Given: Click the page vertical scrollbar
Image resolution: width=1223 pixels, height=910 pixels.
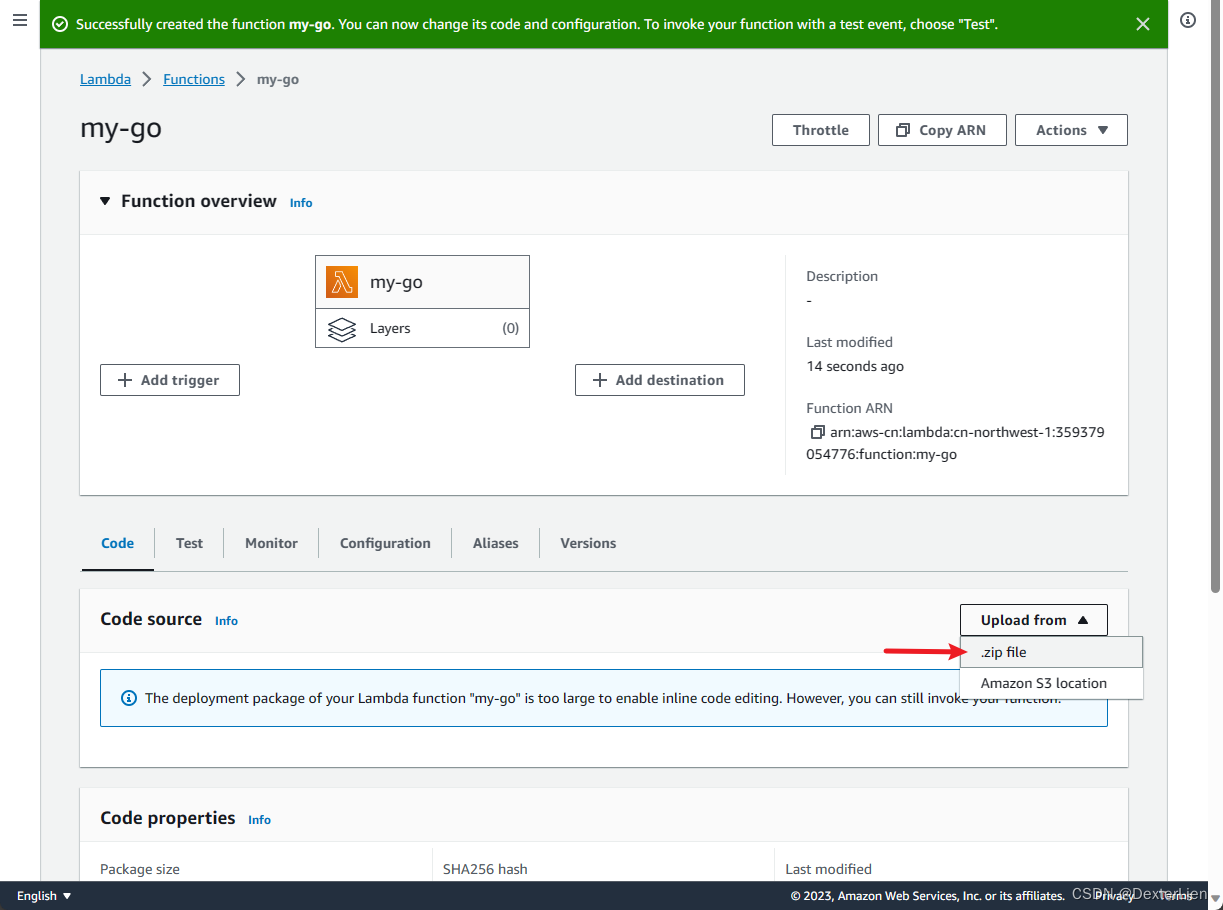Looking at the screenshot, I should click(1216, 300).
